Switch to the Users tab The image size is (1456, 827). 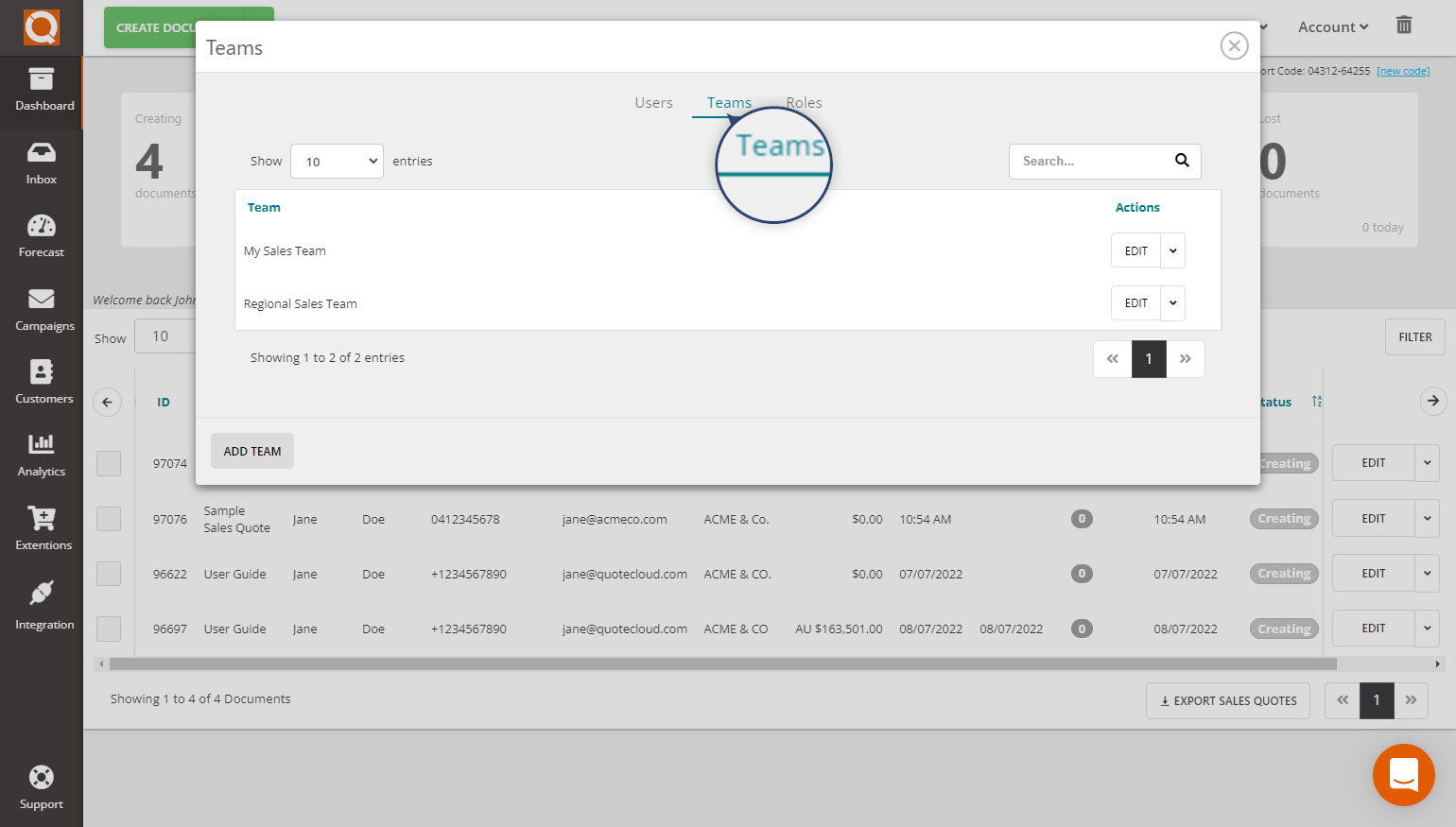(x=653, y=102)
